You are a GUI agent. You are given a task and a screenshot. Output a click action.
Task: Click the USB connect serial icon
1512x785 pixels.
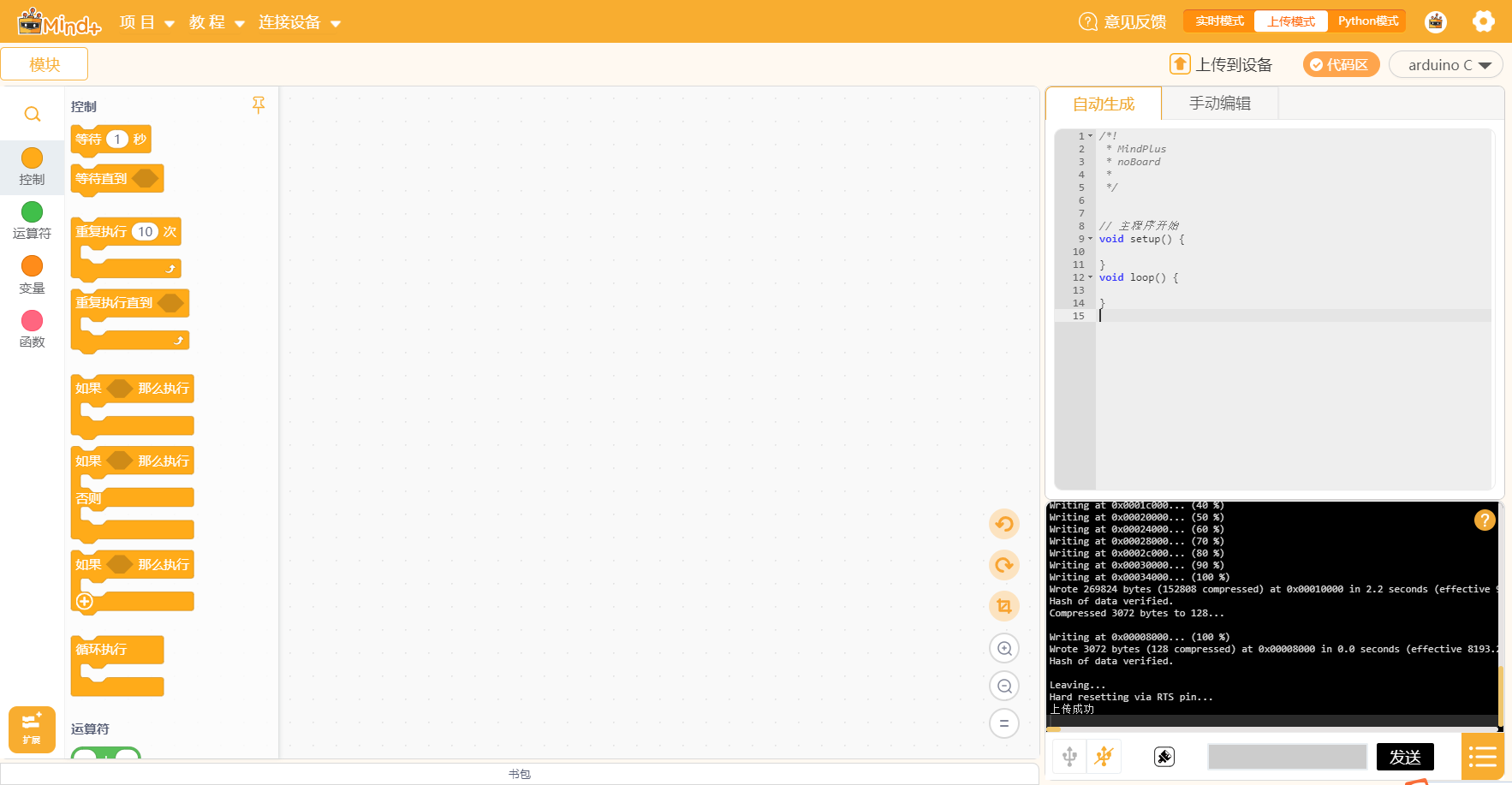click(1069, 757)
